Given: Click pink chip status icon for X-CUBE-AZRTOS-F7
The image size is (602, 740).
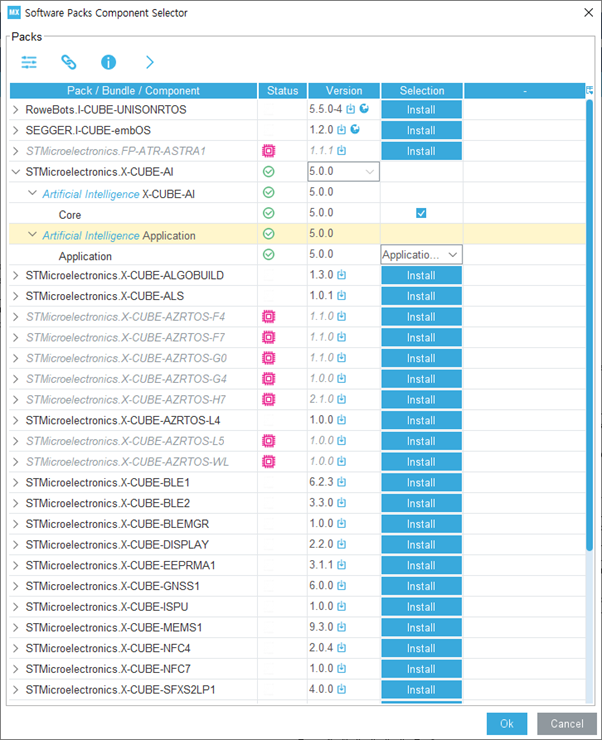Looking at the screenshot, I should (x=268, y=337).
